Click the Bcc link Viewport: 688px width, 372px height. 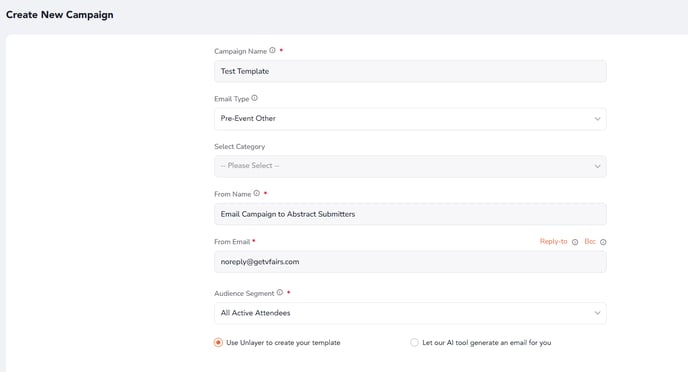[x=590, y=242]
